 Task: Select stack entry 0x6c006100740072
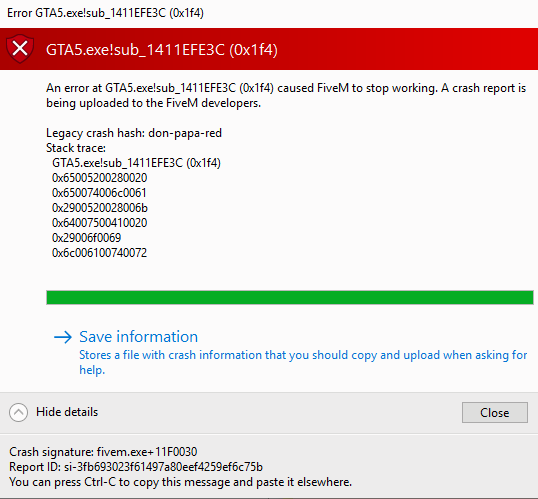pos(100,253)
